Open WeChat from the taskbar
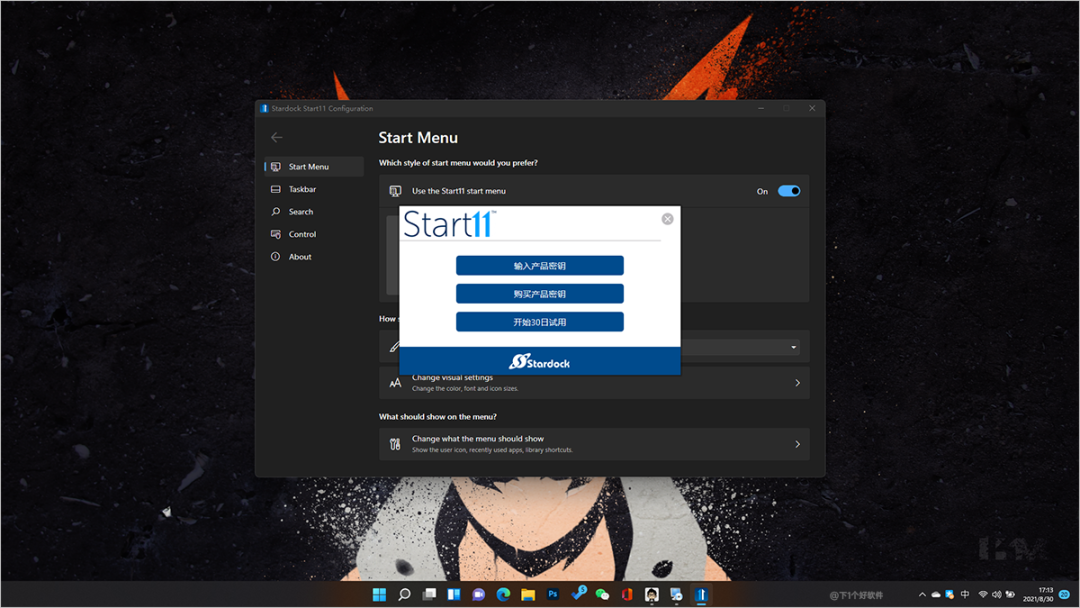This screenshot has width=1080, height=608. coord(602,595)
